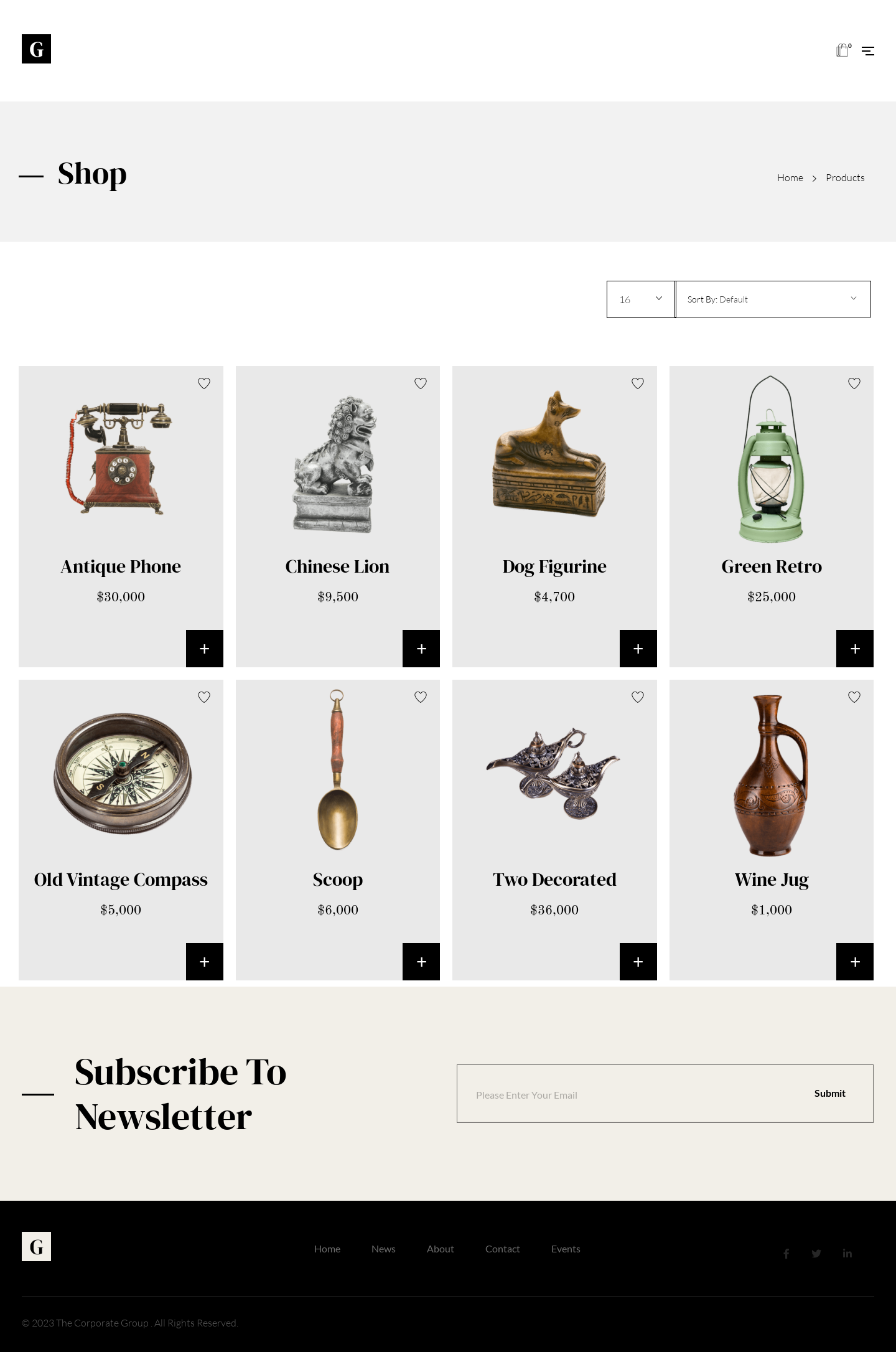This screenshot has width=896, height=1352.
Task: Open the Twitter footer icon
Action: [x=816, y=1253]
